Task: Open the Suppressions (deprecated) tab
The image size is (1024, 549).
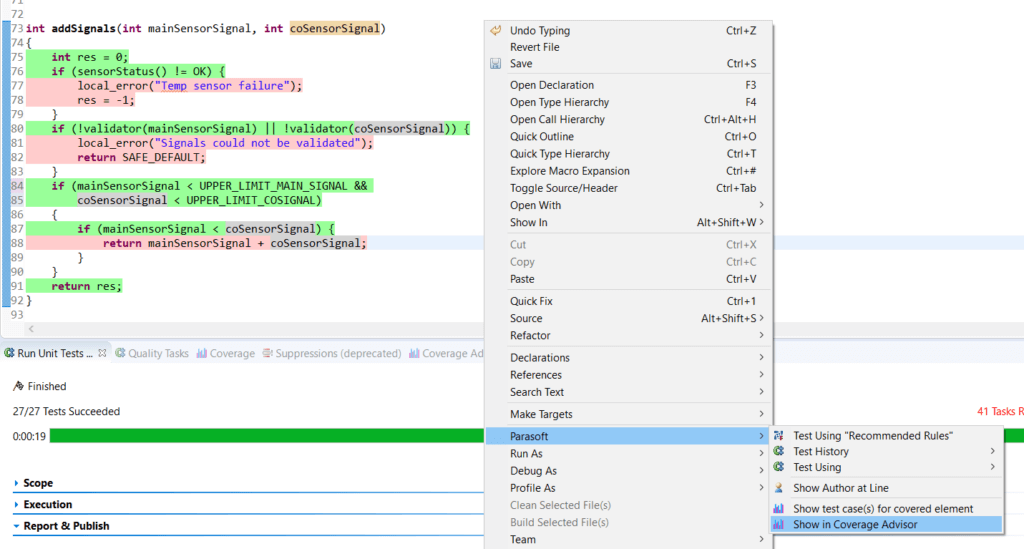Action: [x=337, y=354]
